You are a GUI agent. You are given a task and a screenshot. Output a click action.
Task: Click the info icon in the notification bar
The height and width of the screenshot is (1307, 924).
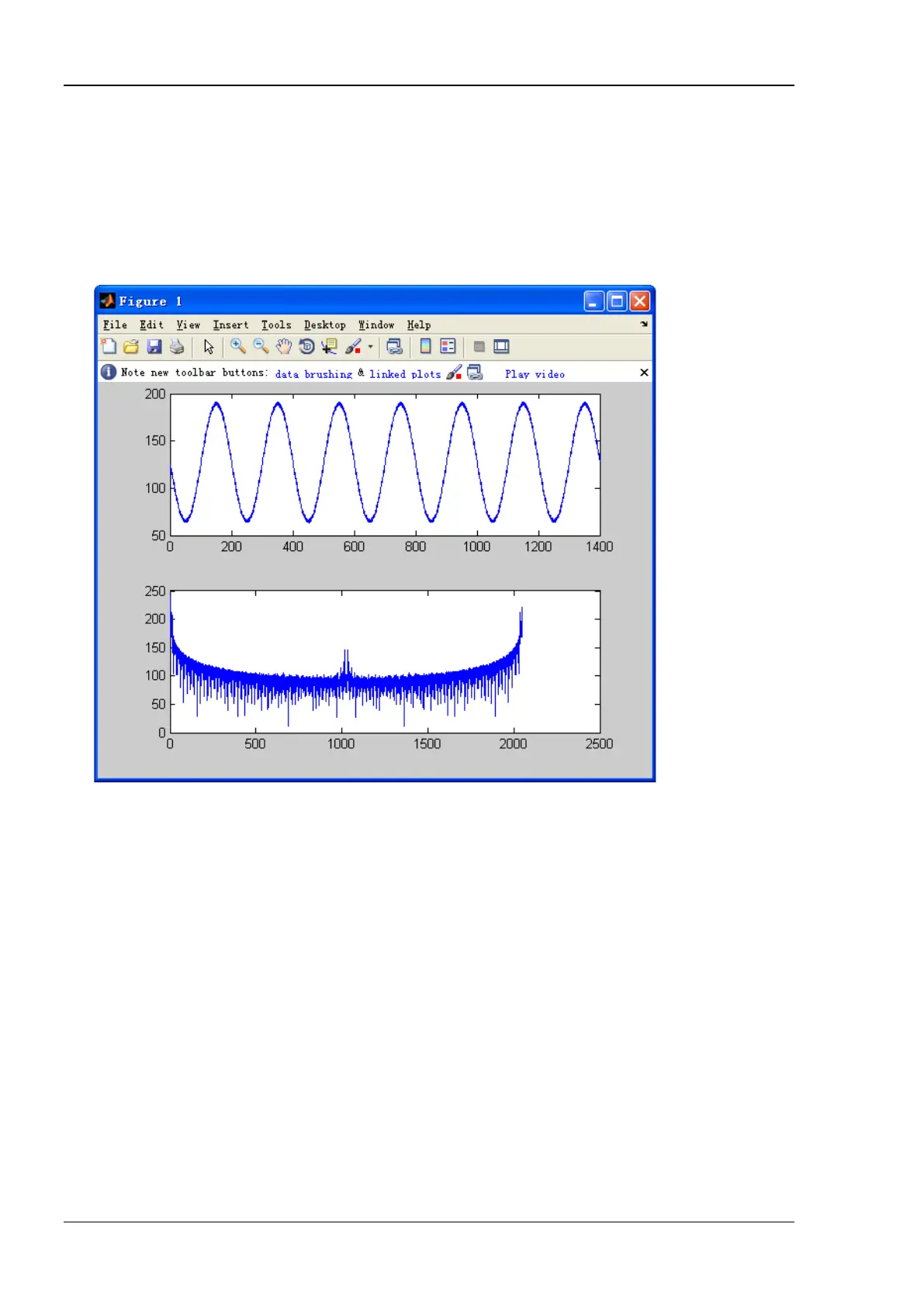(109, 373)
